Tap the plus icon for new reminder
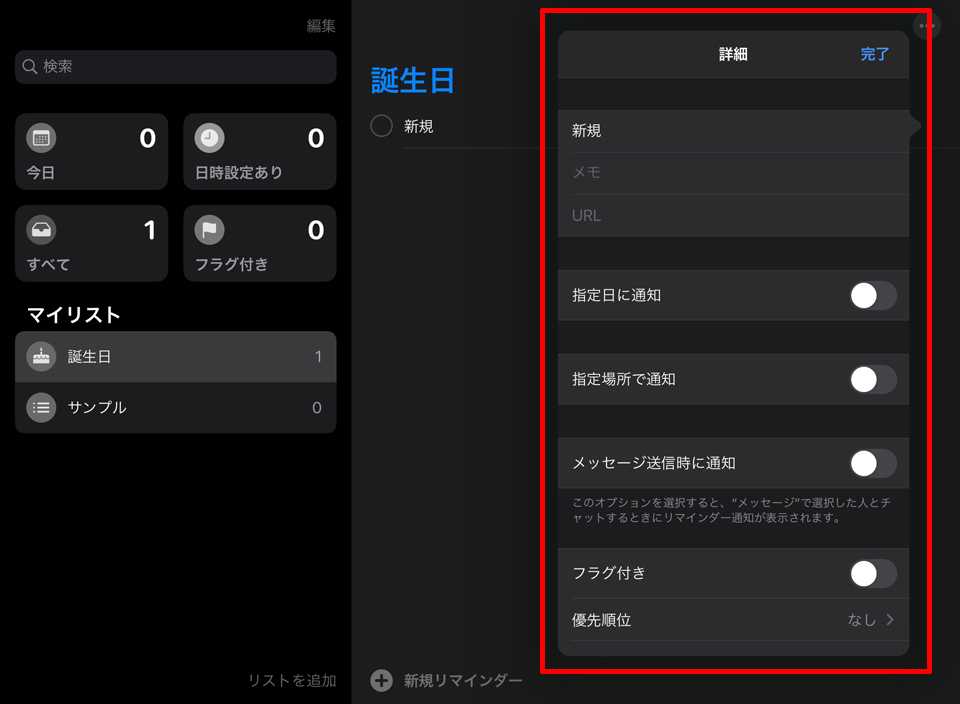 click(381, 681)
